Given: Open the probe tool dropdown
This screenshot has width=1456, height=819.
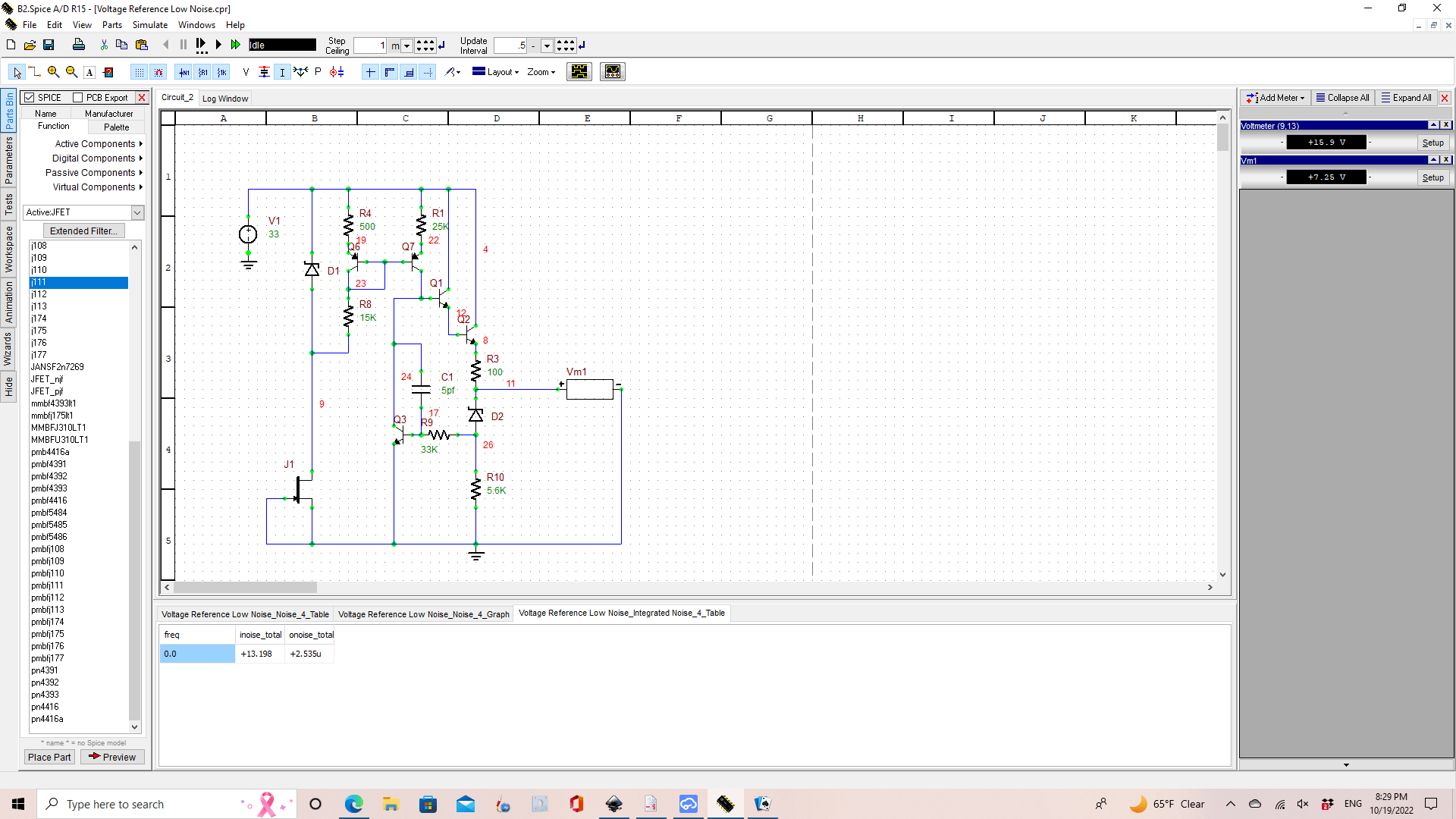Looking at the screenshot, I should click(x=453, y=72).
